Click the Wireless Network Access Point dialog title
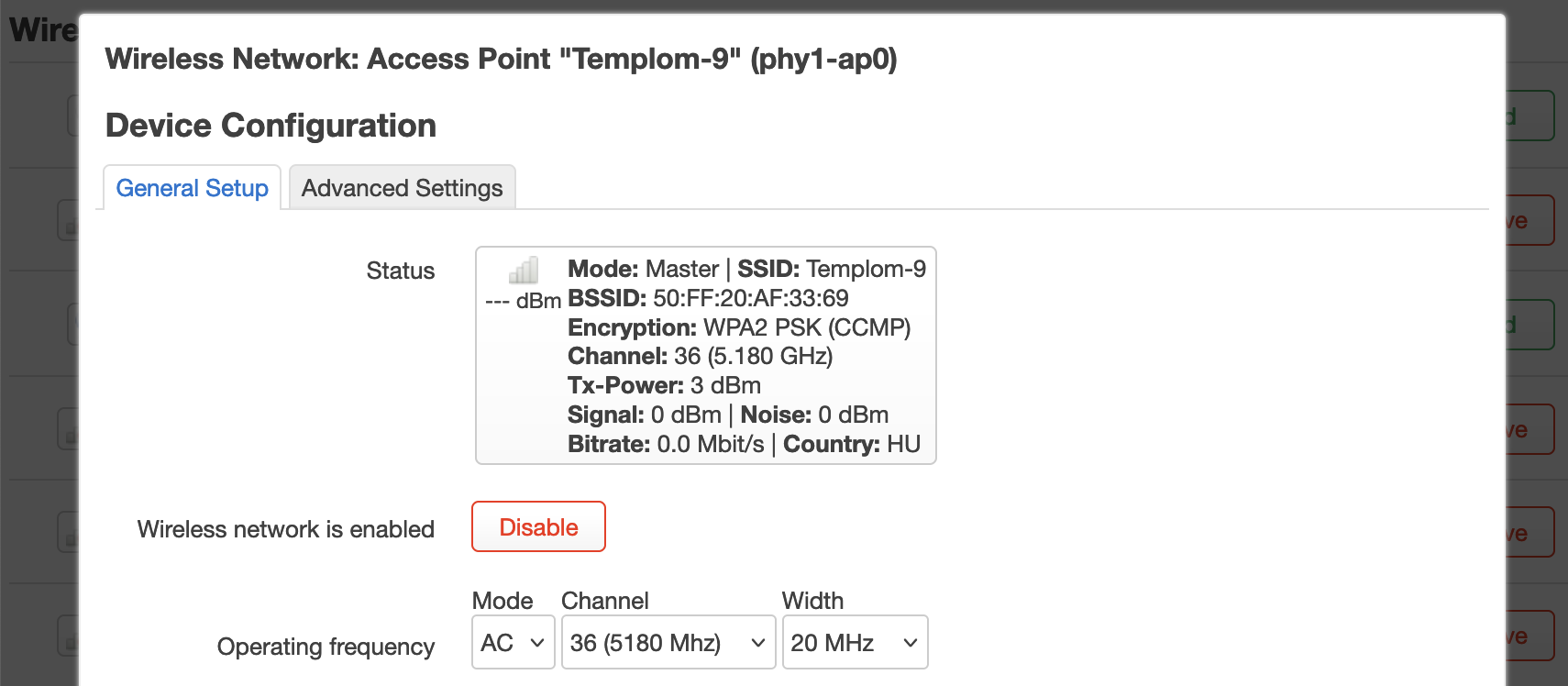This screenshot has width=1568, height=686. pyautogui.click(x=502, y=59)
